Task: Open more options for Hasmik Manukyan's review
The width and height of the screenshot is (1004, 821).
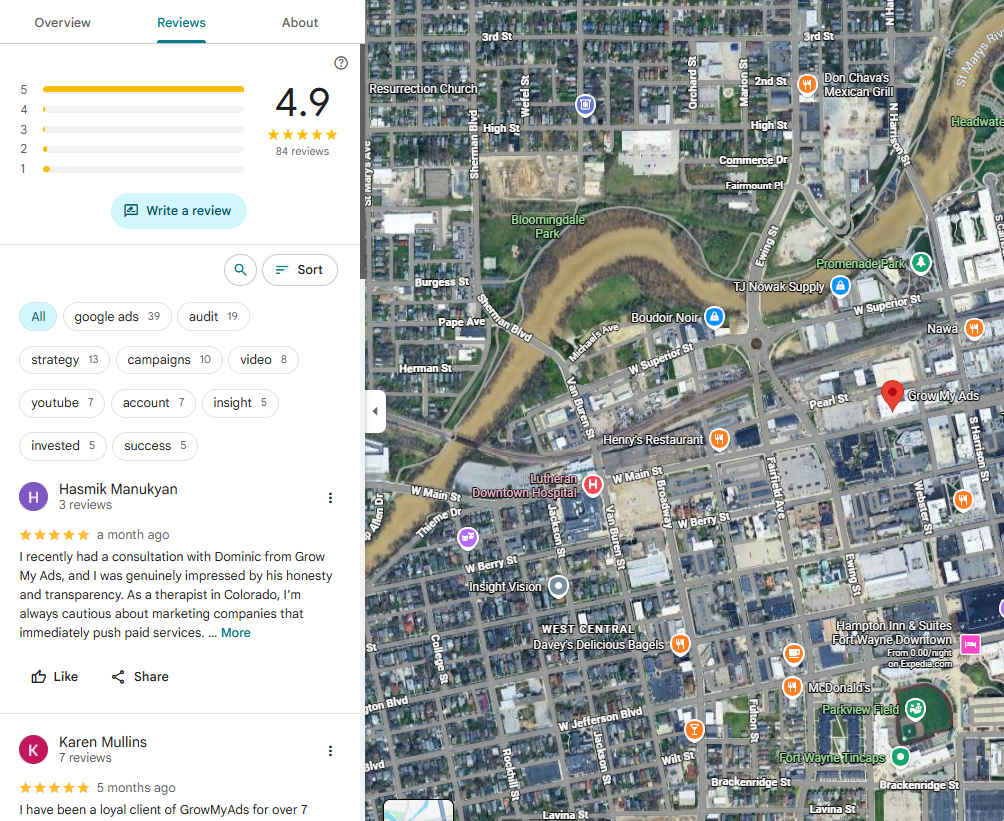Action: pyautogui.click(x=330, y=498)
